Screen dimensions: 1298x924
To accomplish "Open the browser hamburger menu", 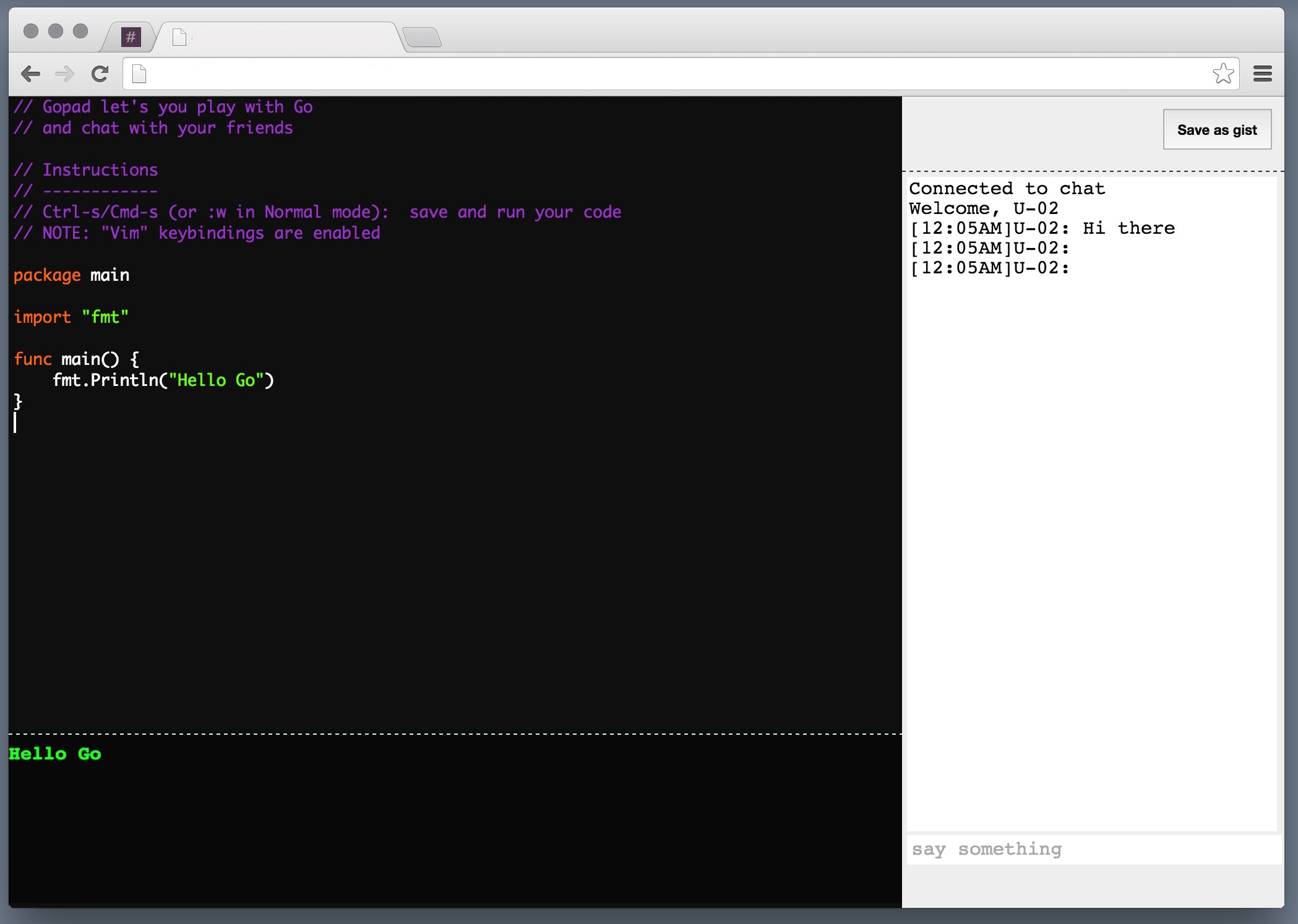I will tap(1262, 74).
